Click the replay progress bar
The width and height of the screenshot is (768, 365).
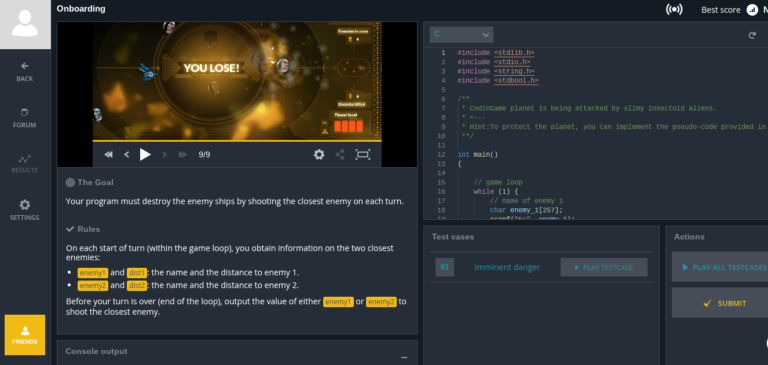237,141
